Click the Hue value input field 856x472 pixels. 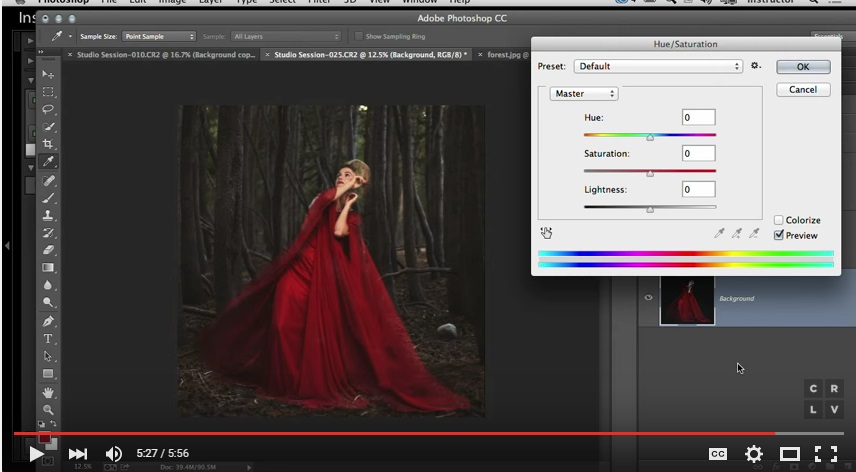pos(698,117)
